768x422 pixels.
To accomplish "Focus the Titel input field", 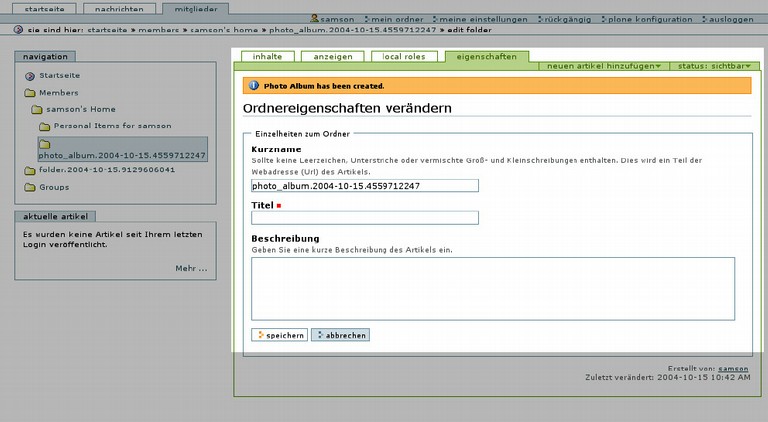I will point(365,217).
